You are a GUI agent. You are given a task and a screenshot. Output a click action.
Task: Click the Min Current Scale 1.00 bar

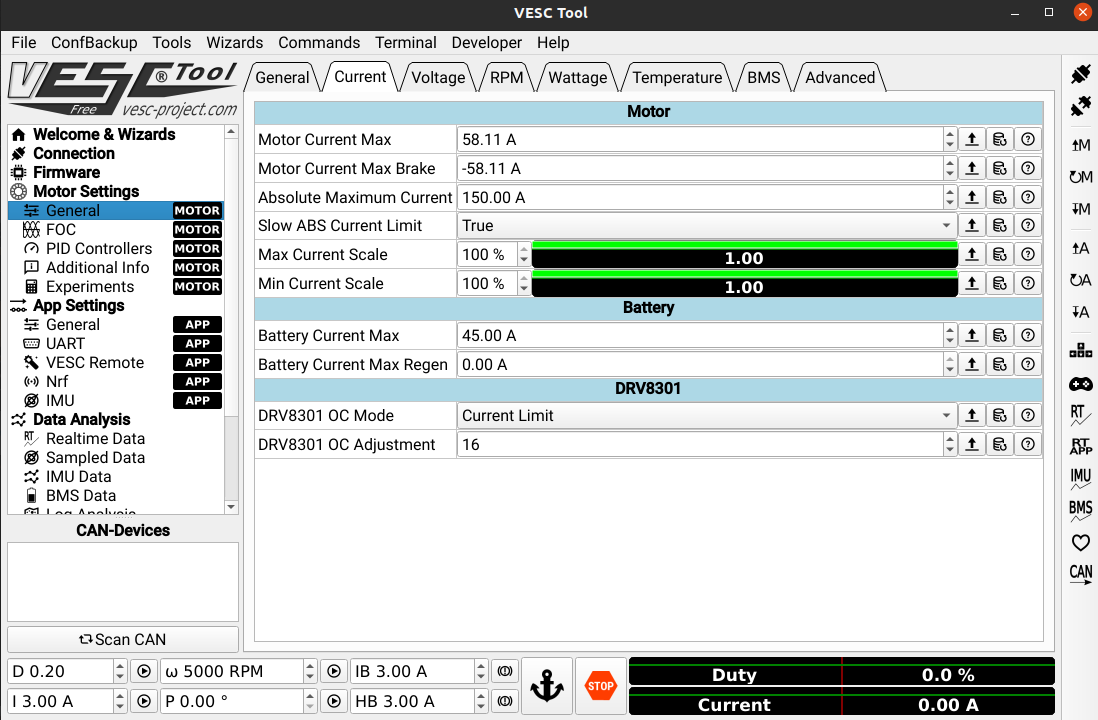click(744, 284)
